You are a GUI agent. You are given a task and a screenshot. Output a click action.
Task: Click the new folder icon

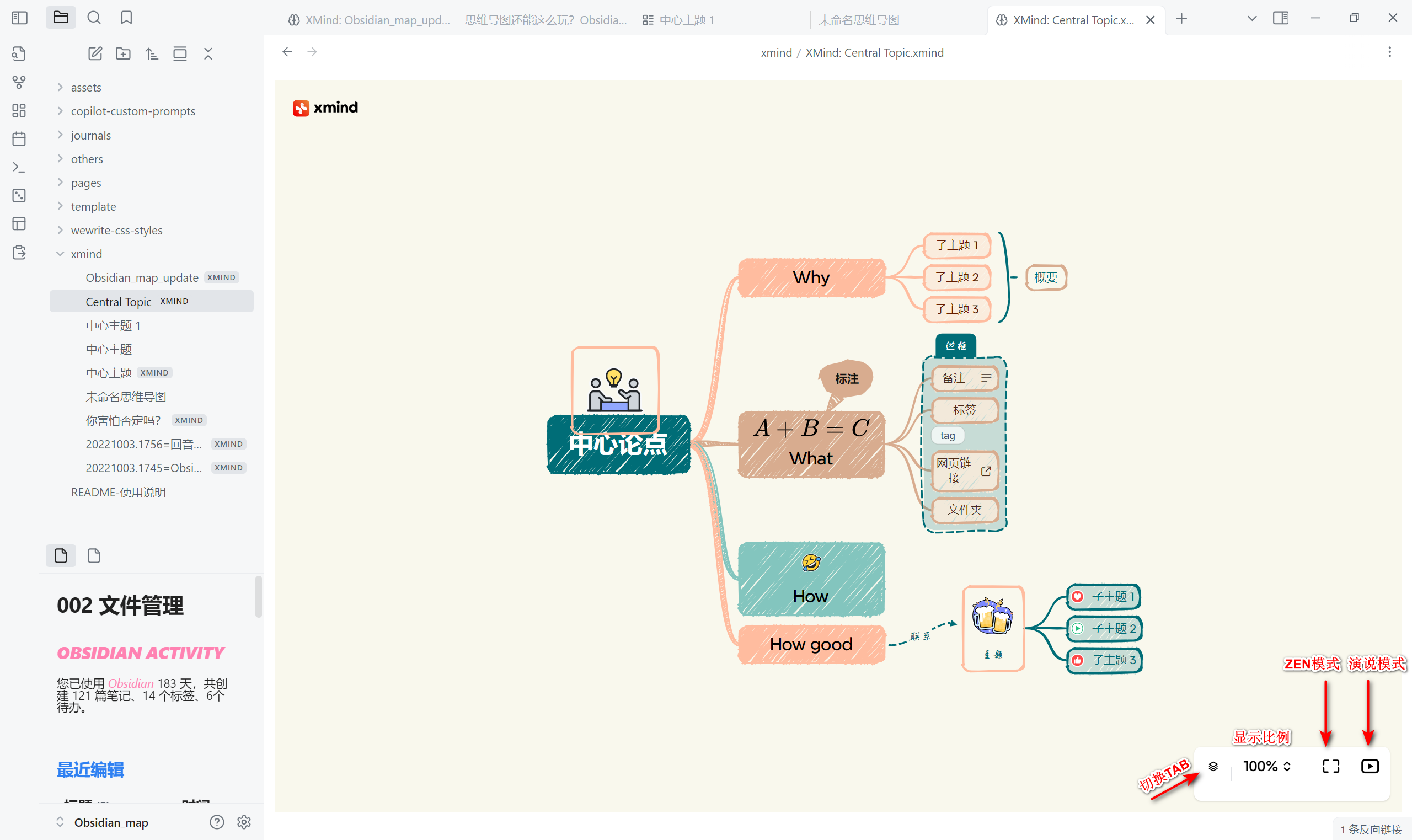123,53
